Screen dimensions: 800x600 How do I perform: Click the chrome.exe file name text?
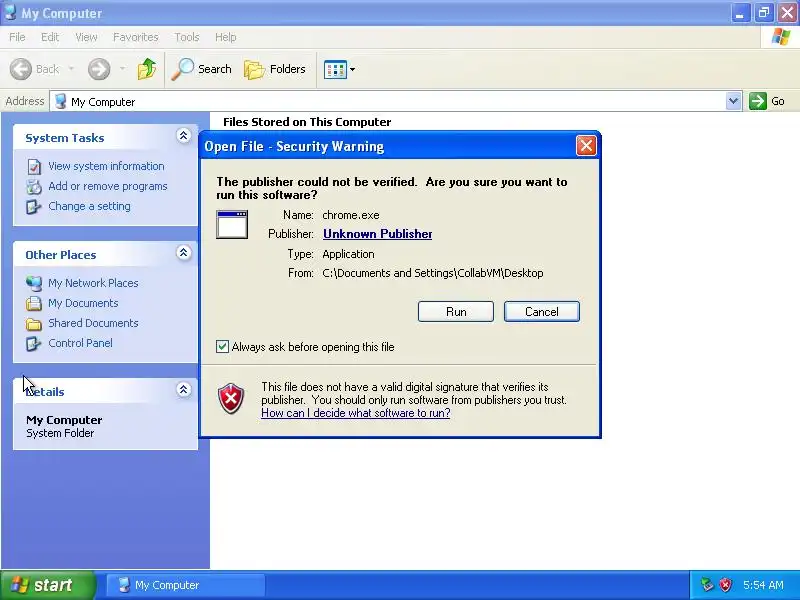point(351,215)
